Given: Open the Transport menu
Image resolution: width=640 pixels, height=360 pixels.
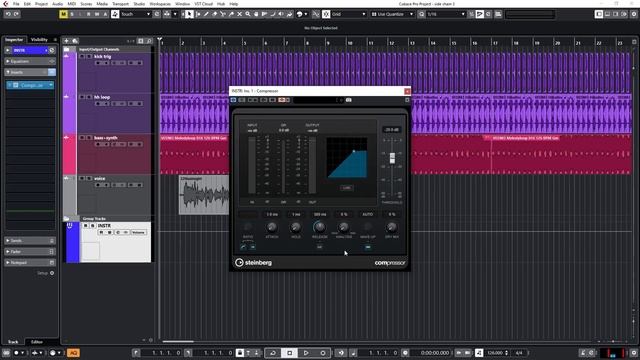Looking at the screenshot, I should coord(120,4).
